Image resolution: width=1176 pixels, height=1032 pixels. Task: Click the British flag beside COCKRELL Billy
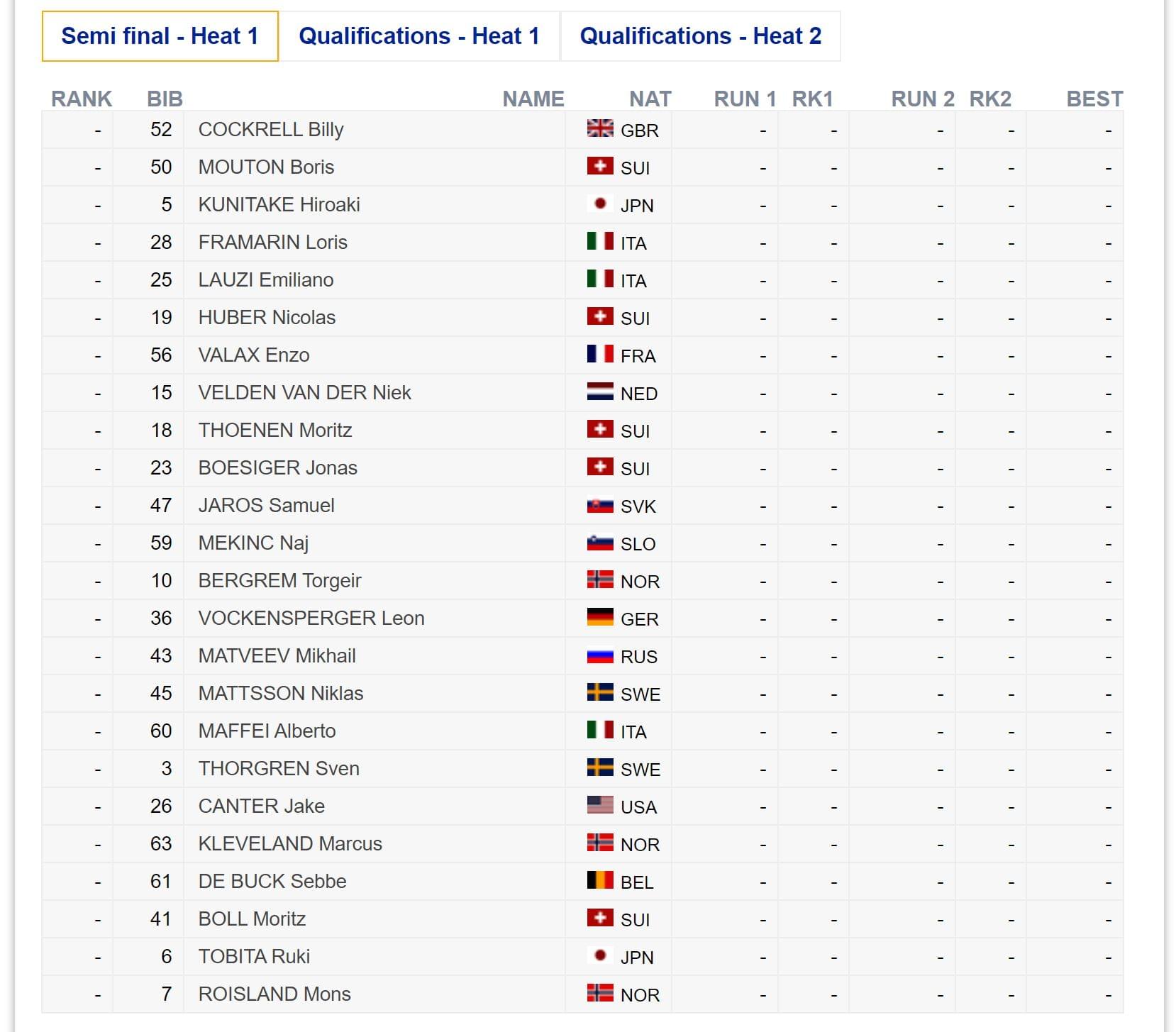[x=600, y=128]
